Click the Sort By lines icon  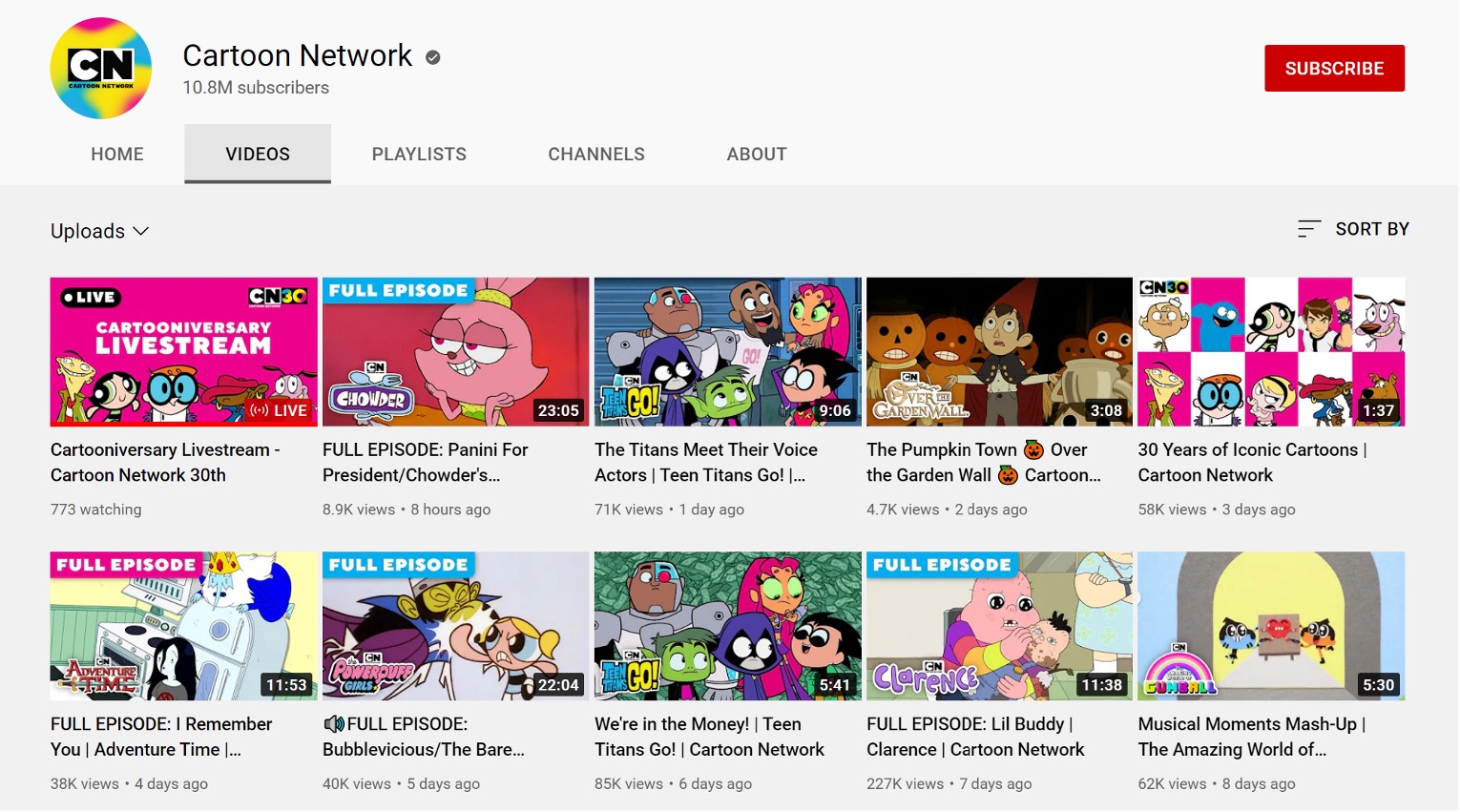(1308, 229)
